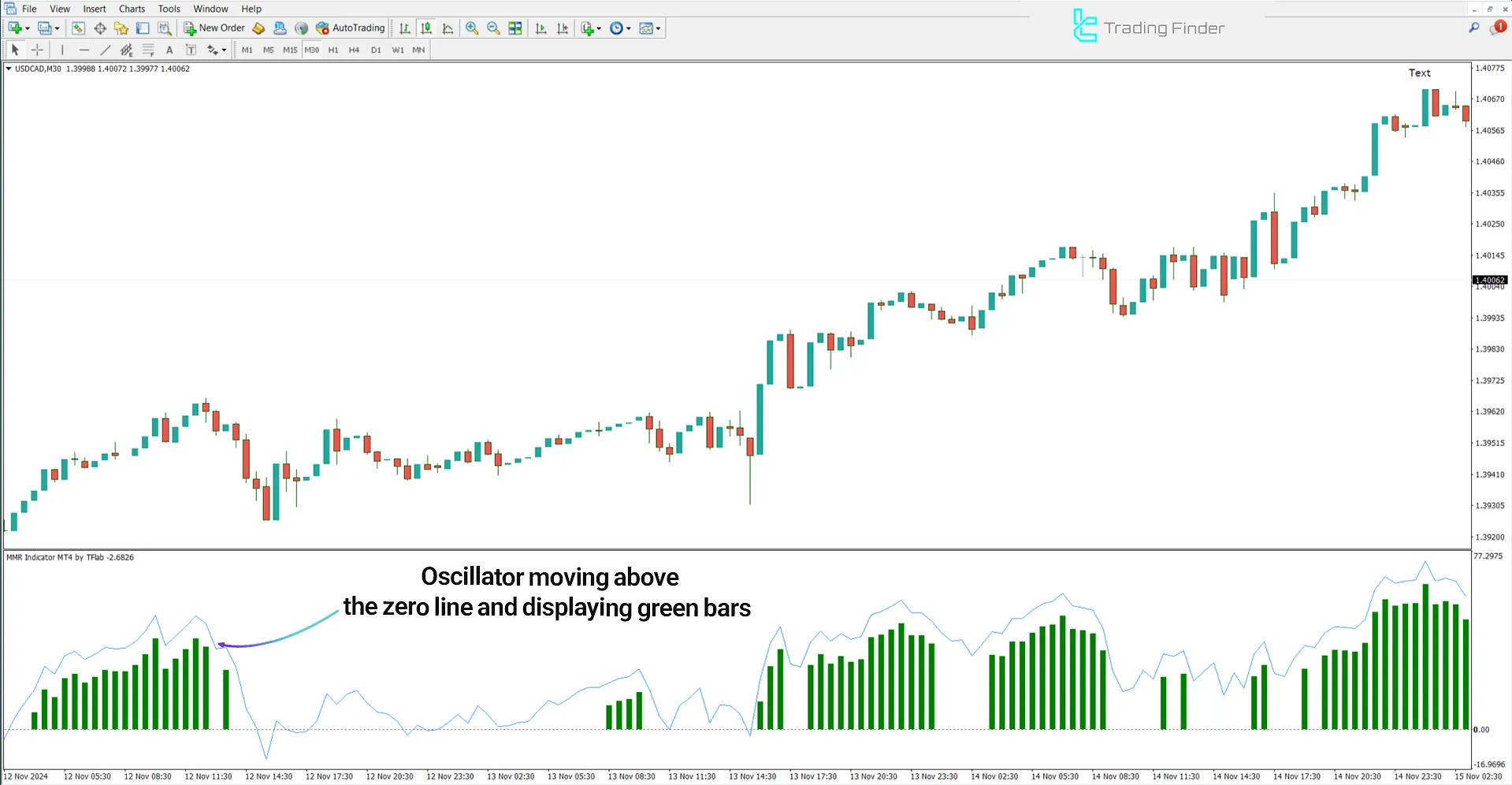Zoom in on the chart
This screenshot has width=1512, height=785.
pyautogui.click(x=472, y=28)
